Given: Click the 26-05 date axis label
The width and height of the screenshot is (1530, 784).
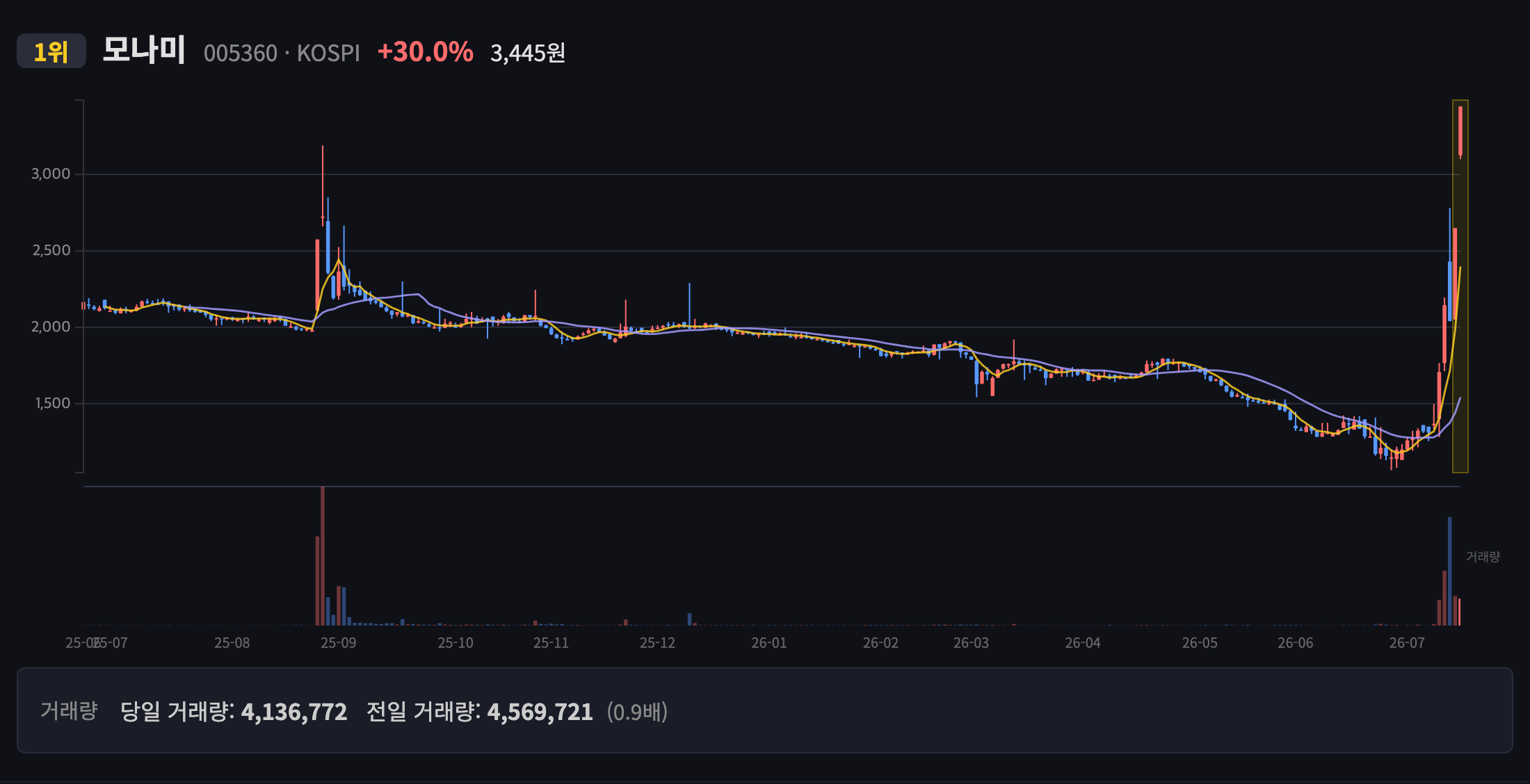Looking at the screenshot, I should click(x=1200, y=643).
